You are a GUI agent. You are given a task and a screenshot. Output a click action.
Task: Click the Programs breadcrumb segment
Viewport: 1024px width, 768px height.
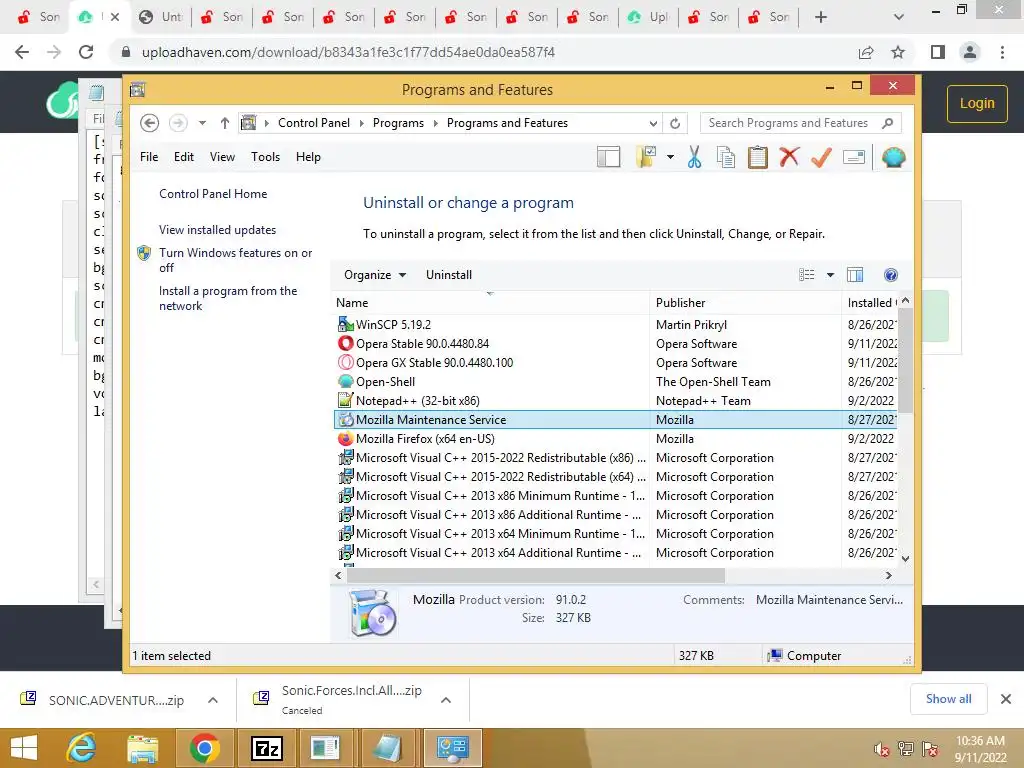click(x=398, y=123)
